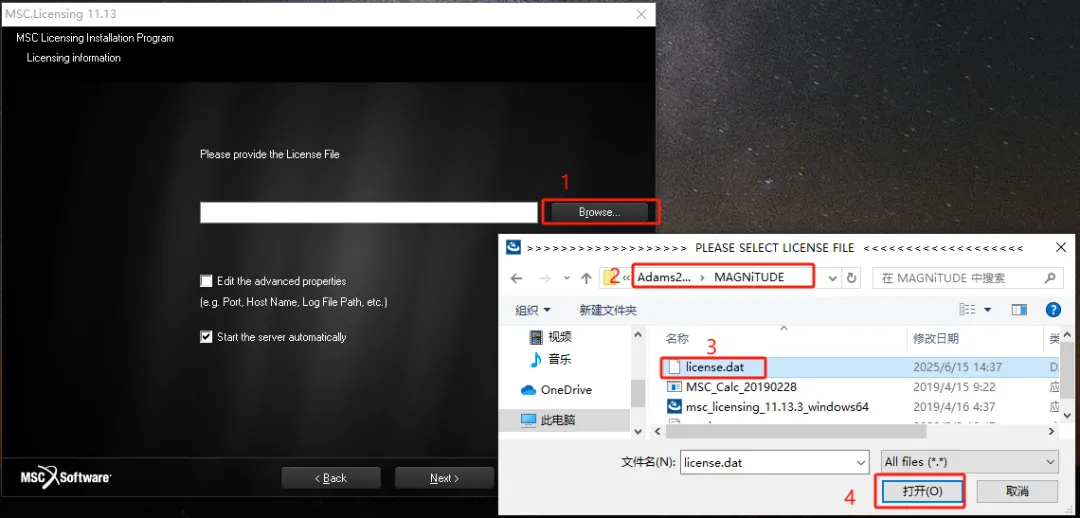Screen dimensions: 1080x518
Task: Click the 名称 column header
Action: pos(678,338)
